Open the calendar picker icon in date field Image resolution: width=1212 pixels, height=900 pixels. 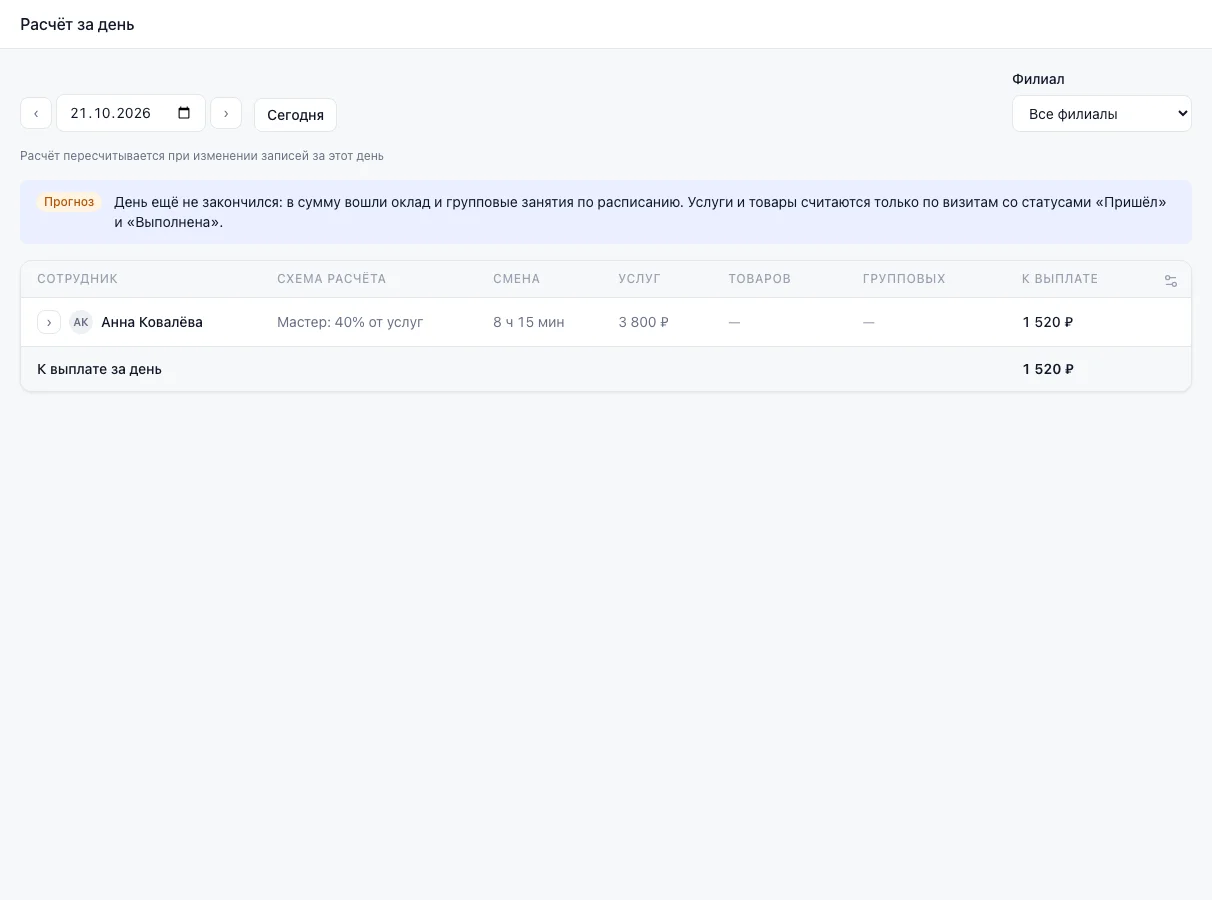pos(184,113)
